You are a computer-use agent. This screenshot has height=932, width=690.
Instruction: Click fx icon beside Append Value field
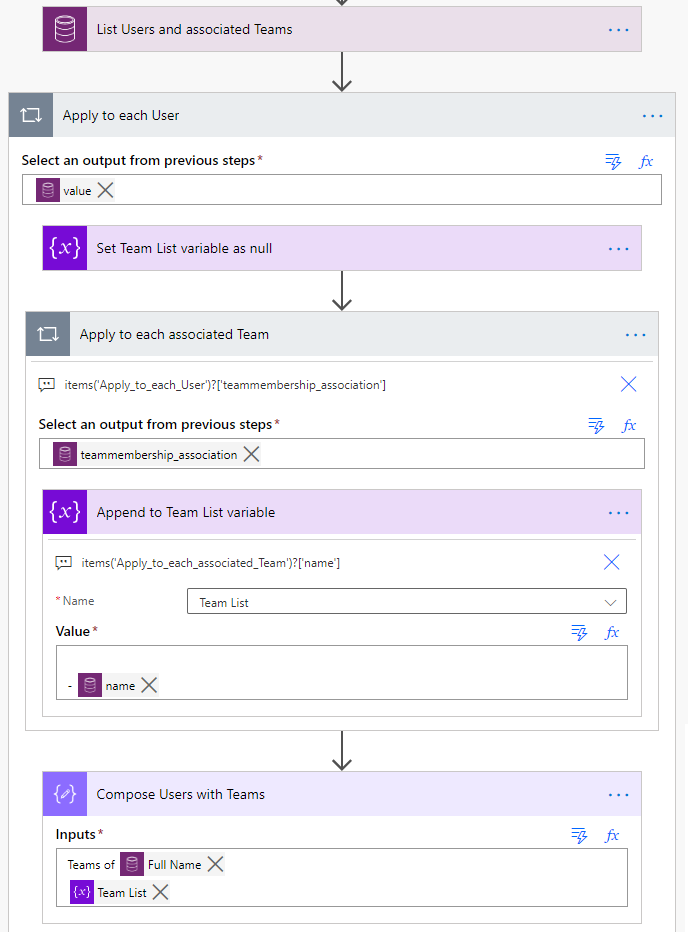pos(612,632)
